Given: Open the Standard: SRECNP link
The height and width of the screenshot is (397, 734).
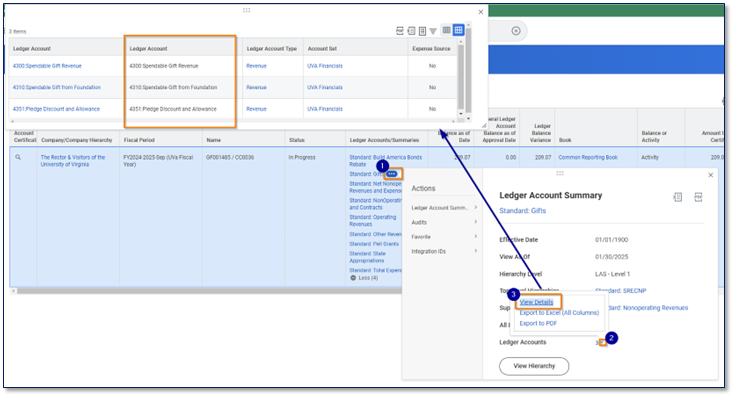Looking at the screenshot, I should tap(621, 291).
